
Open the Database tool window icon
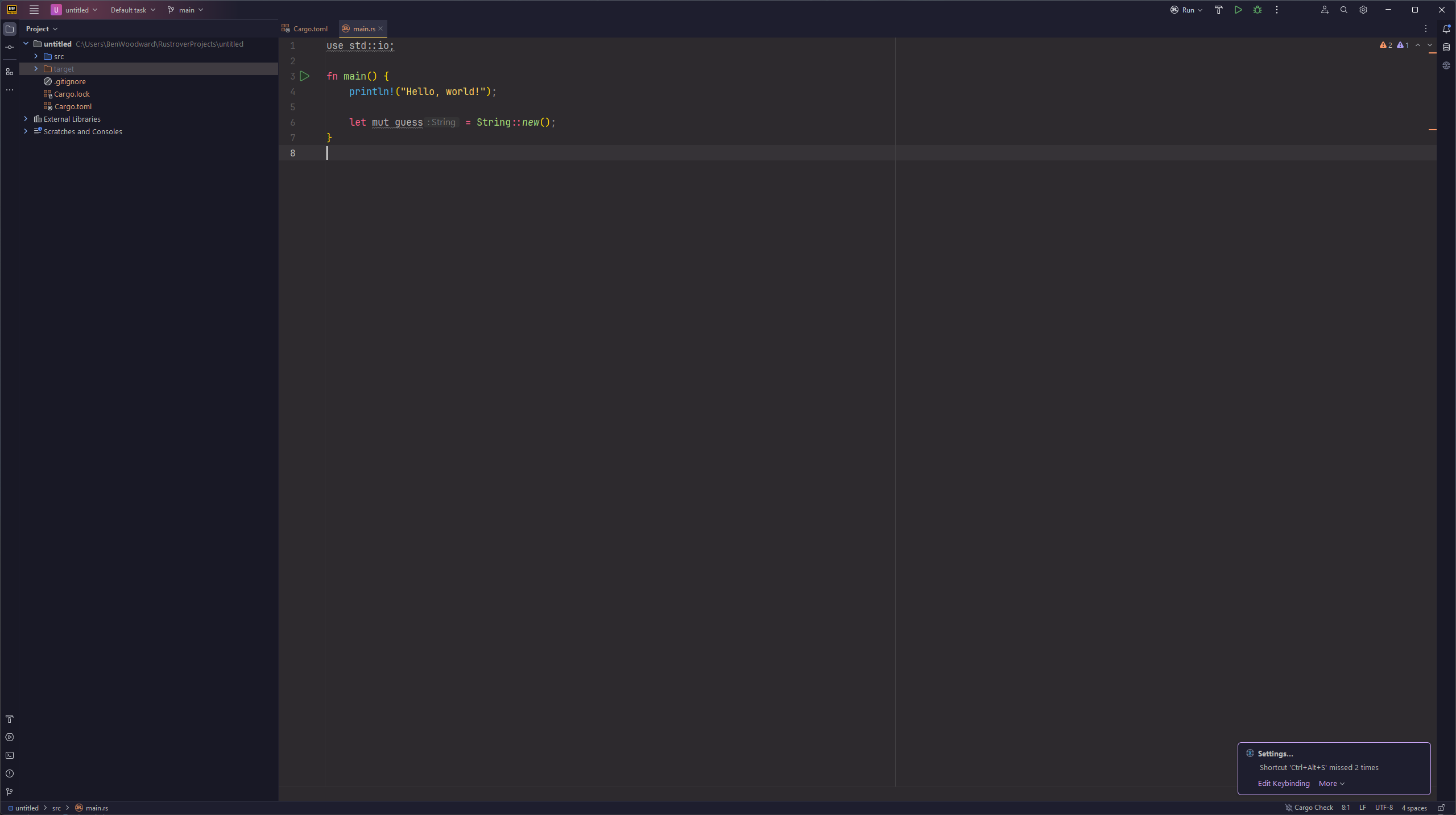click(x=1446, y=47)
